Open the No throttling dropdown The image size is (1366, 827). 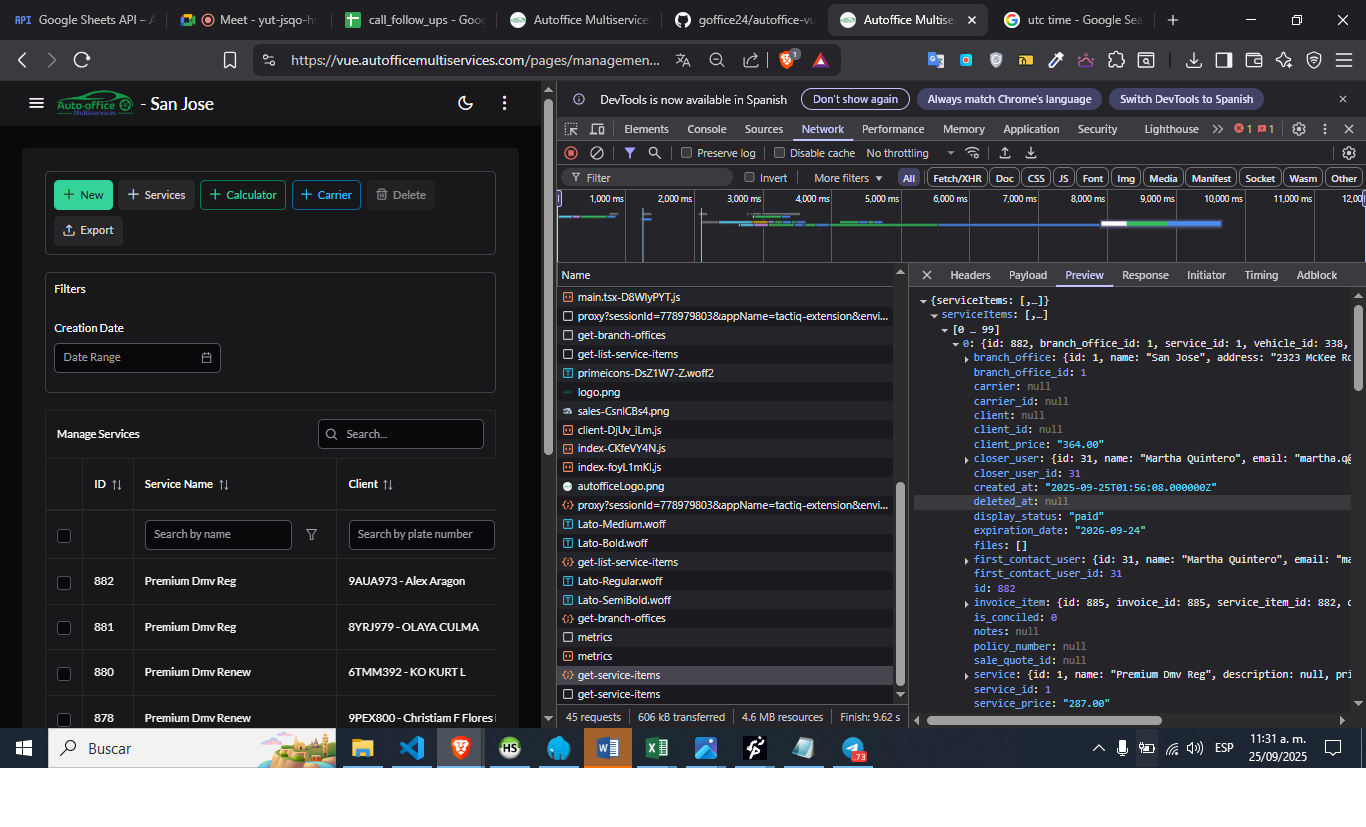tap(910, 153)
